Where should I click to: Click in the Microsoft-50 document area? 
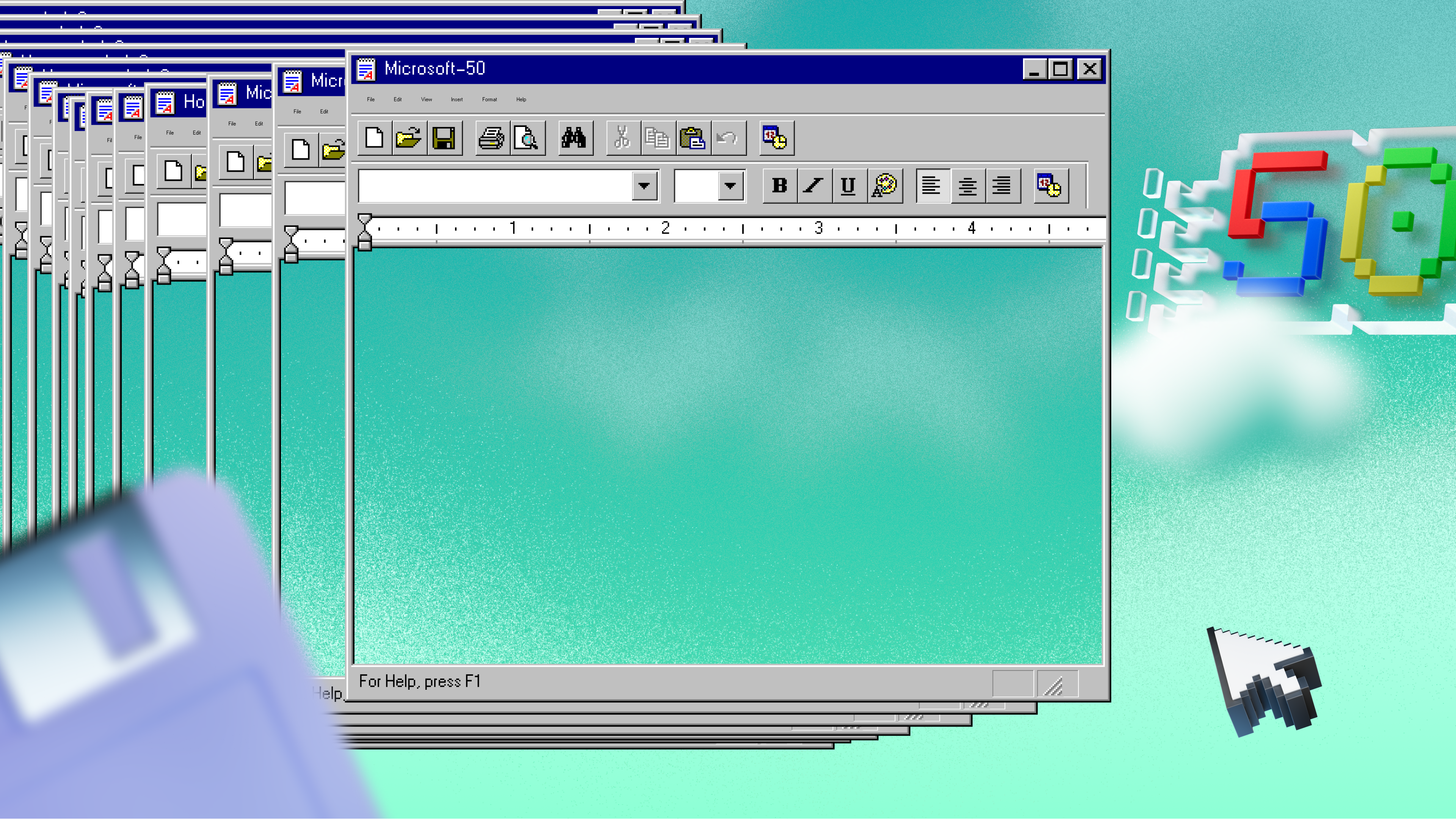tap(728, 456)
